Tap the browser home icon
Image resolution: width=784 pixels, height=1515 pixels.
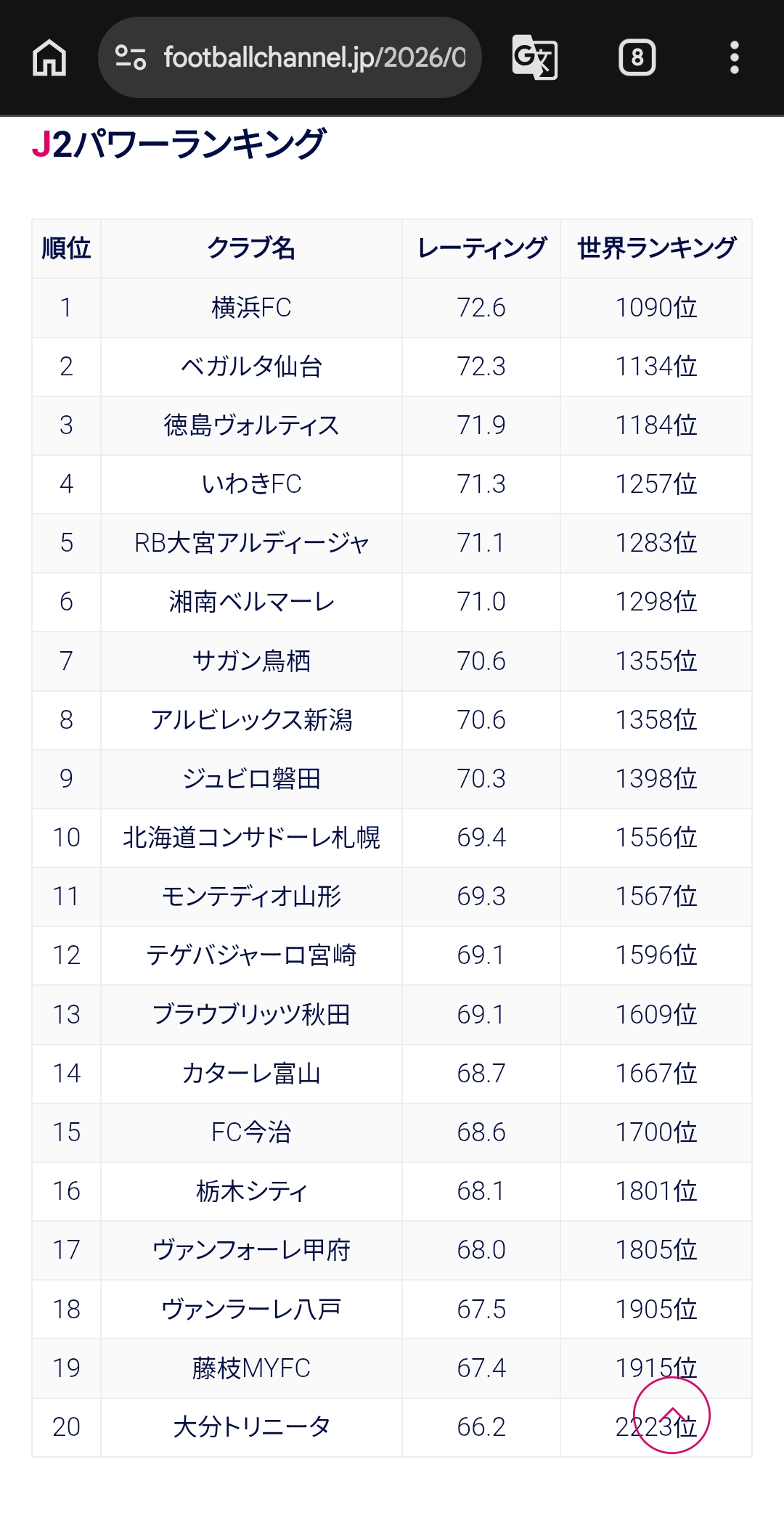point(49,57)
